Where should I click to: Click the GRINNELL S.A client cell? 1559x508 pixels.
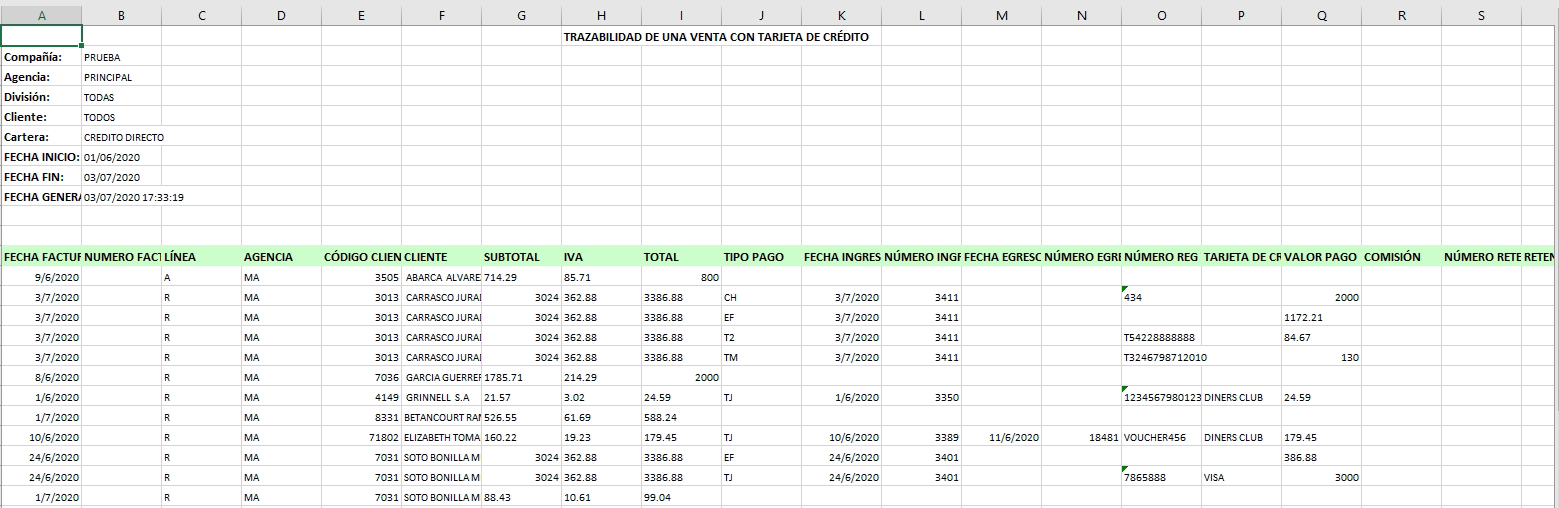tap(440, 397)
